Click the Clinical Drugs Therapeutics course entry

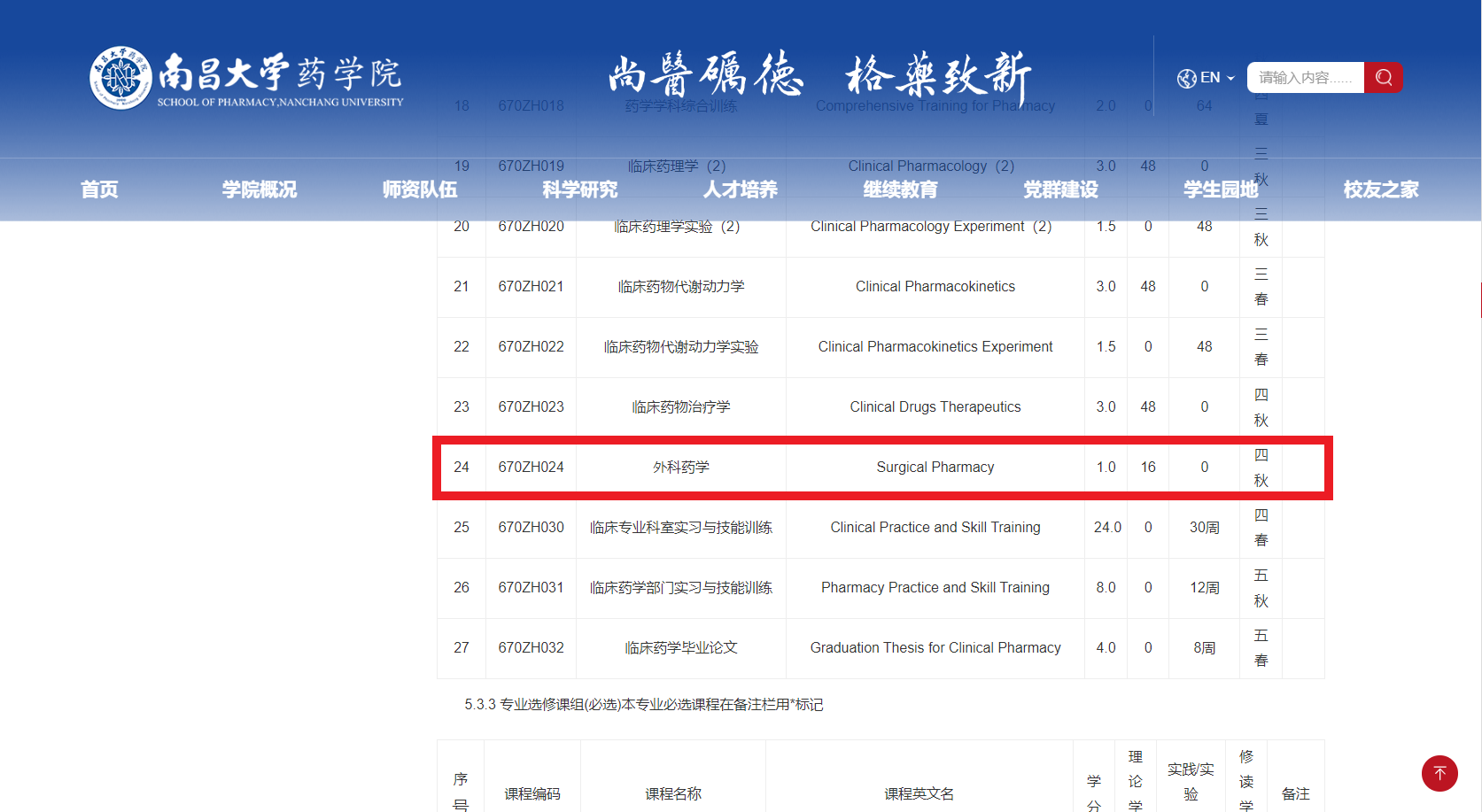pos(935,406)
